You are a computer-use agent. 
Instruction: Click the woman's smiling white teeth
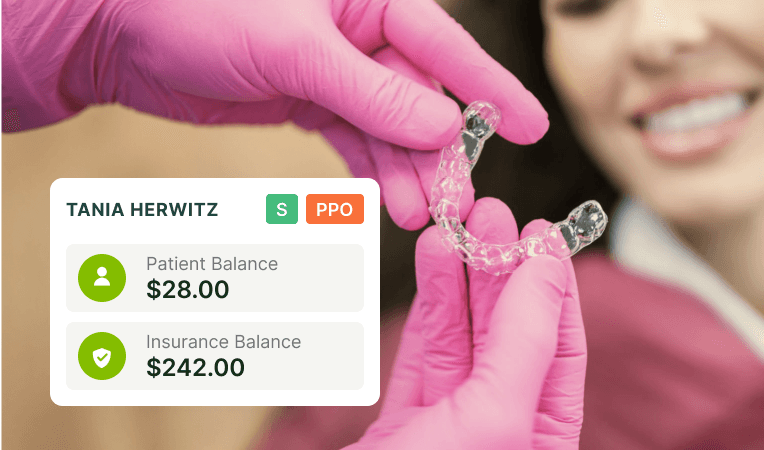click(697, 114)
